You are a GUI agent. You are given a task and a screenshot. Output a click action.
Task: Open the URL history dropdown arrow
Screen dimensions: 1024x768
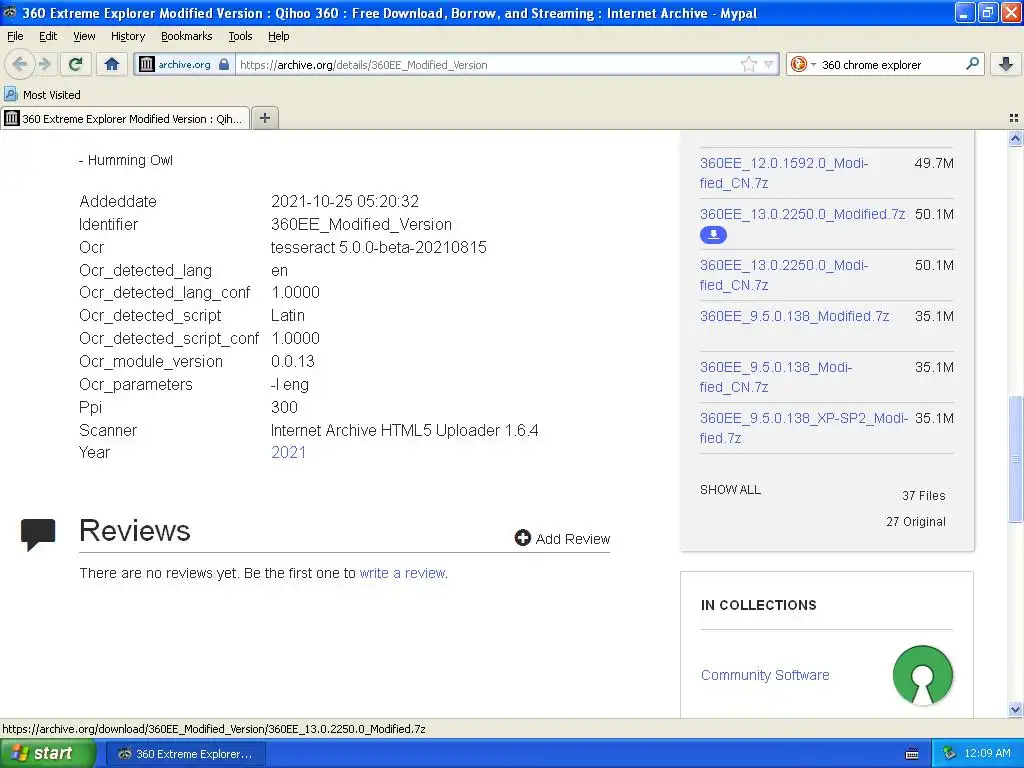769,64
